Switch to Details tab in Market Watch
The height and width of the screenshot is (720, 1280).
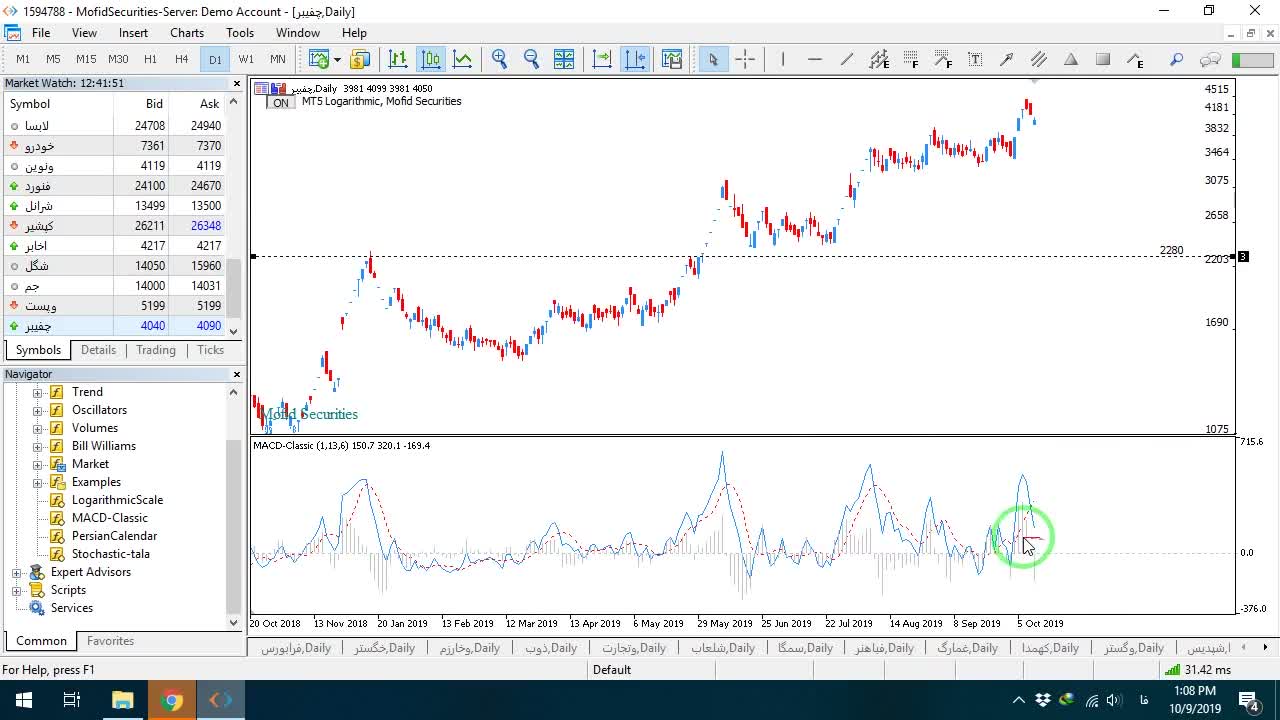(98, 350)
